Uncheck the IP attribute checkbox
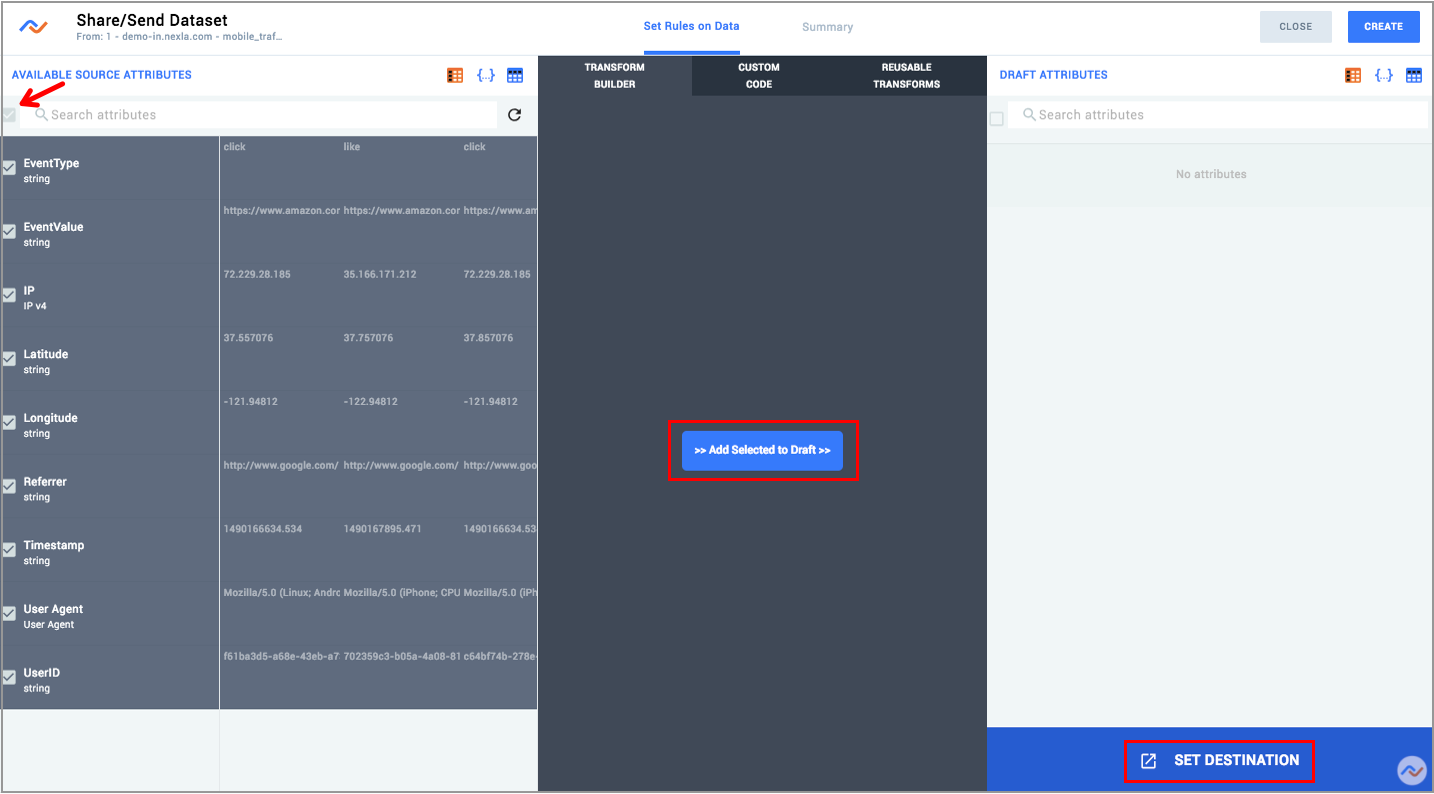1434x794 pixels. pyautogui.click(x=9, y=295)
